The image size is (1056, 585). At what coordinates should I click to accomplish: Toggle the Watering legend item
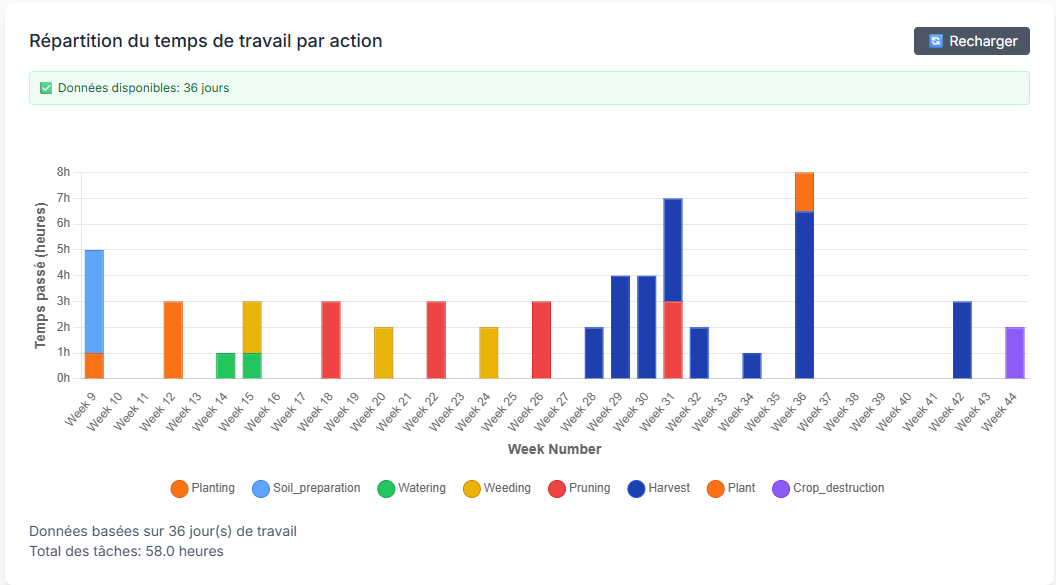click(x=411, y=488)
